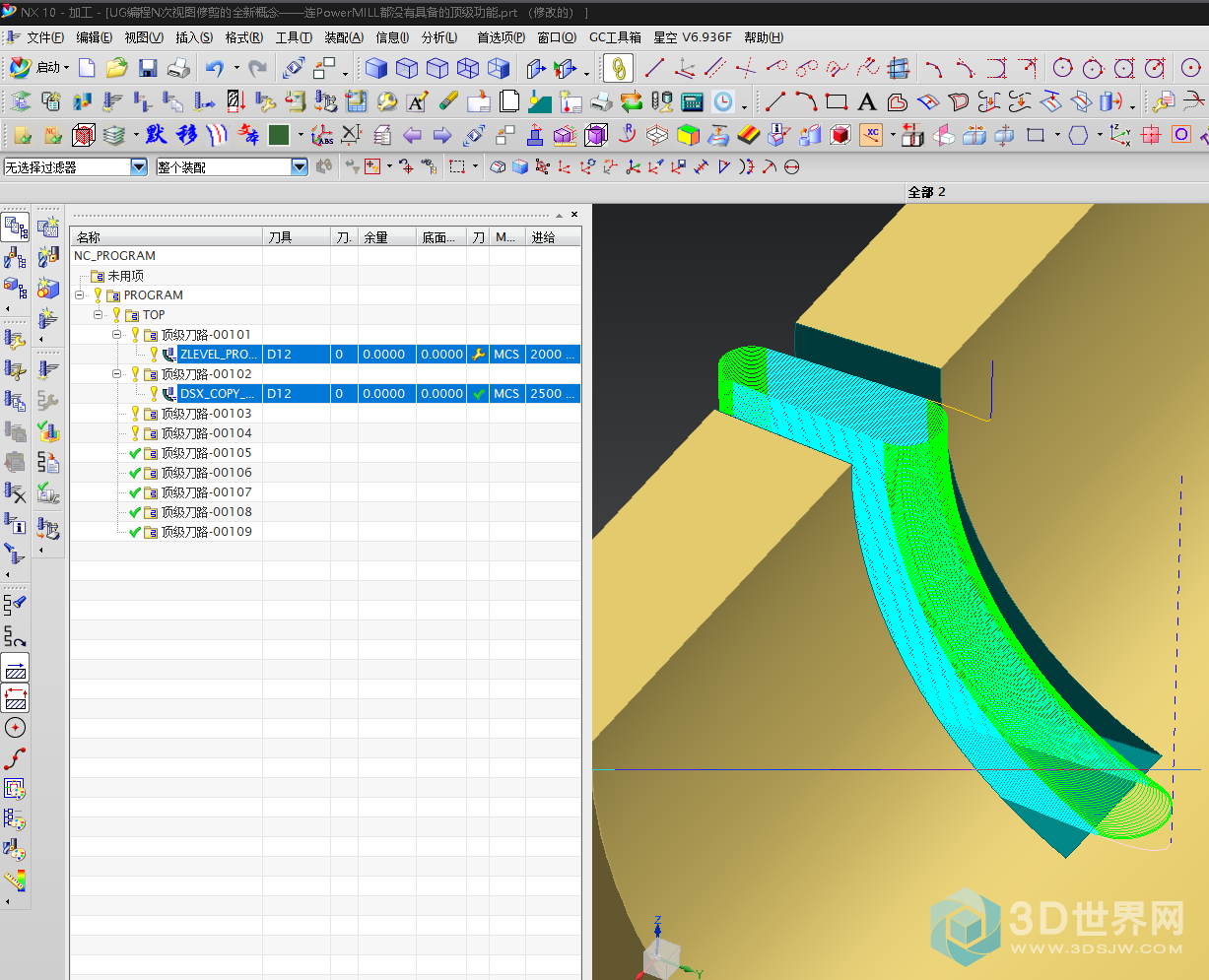Image resolution: width=1209 pixels, height=980 pixels.
Task: Click the 移 custom toolbar icon
Action: pyautogui.click(x=187, y=135)
